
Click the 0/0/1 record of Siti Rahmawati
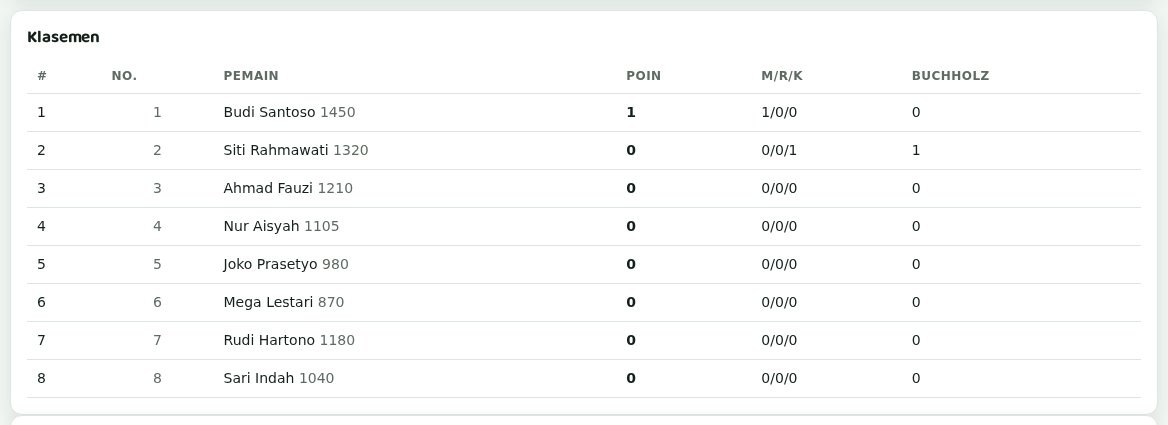pos(779,150)
